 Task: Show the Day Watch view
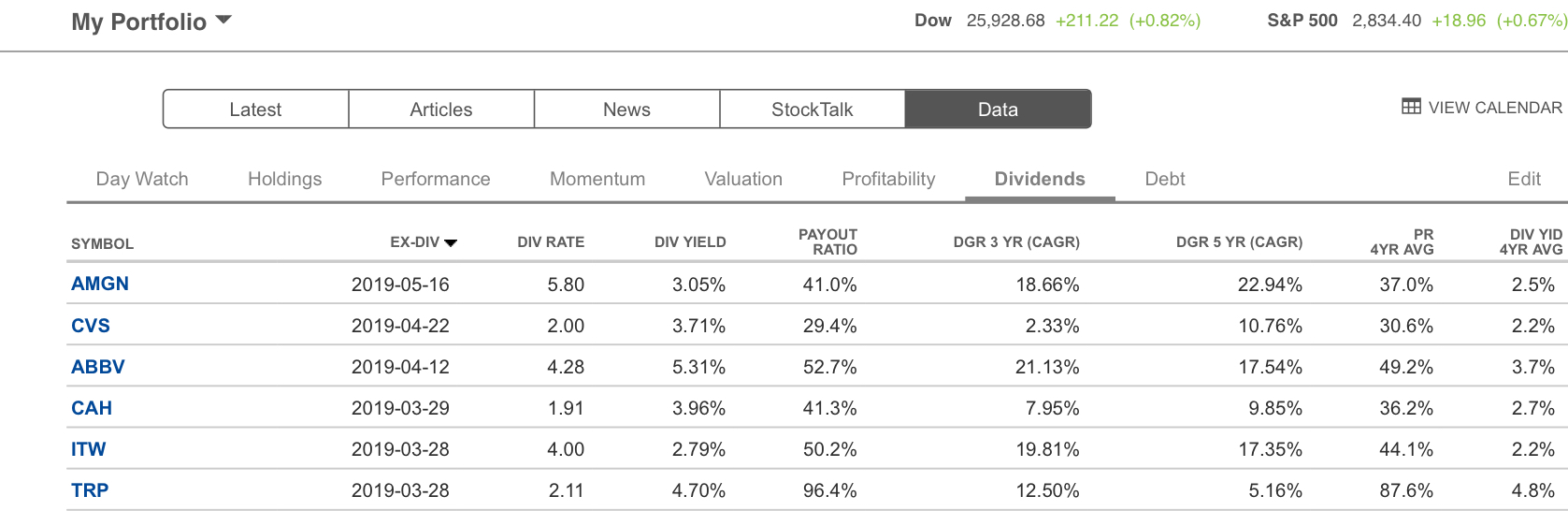[x=142, y=179]
